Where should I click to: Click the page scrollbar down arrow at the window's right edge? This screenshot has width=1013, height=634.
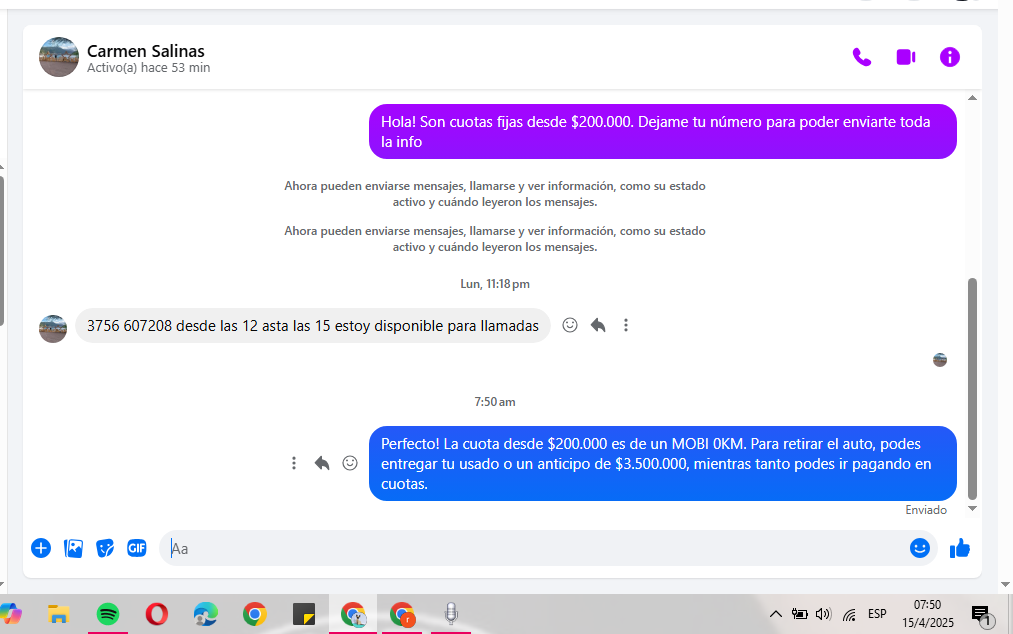(x=1005, y=585)
